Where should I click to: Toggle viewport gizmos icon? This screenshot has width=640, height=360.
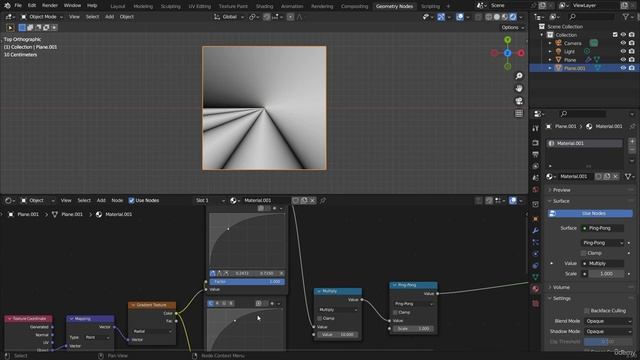(x=441, y=17)
